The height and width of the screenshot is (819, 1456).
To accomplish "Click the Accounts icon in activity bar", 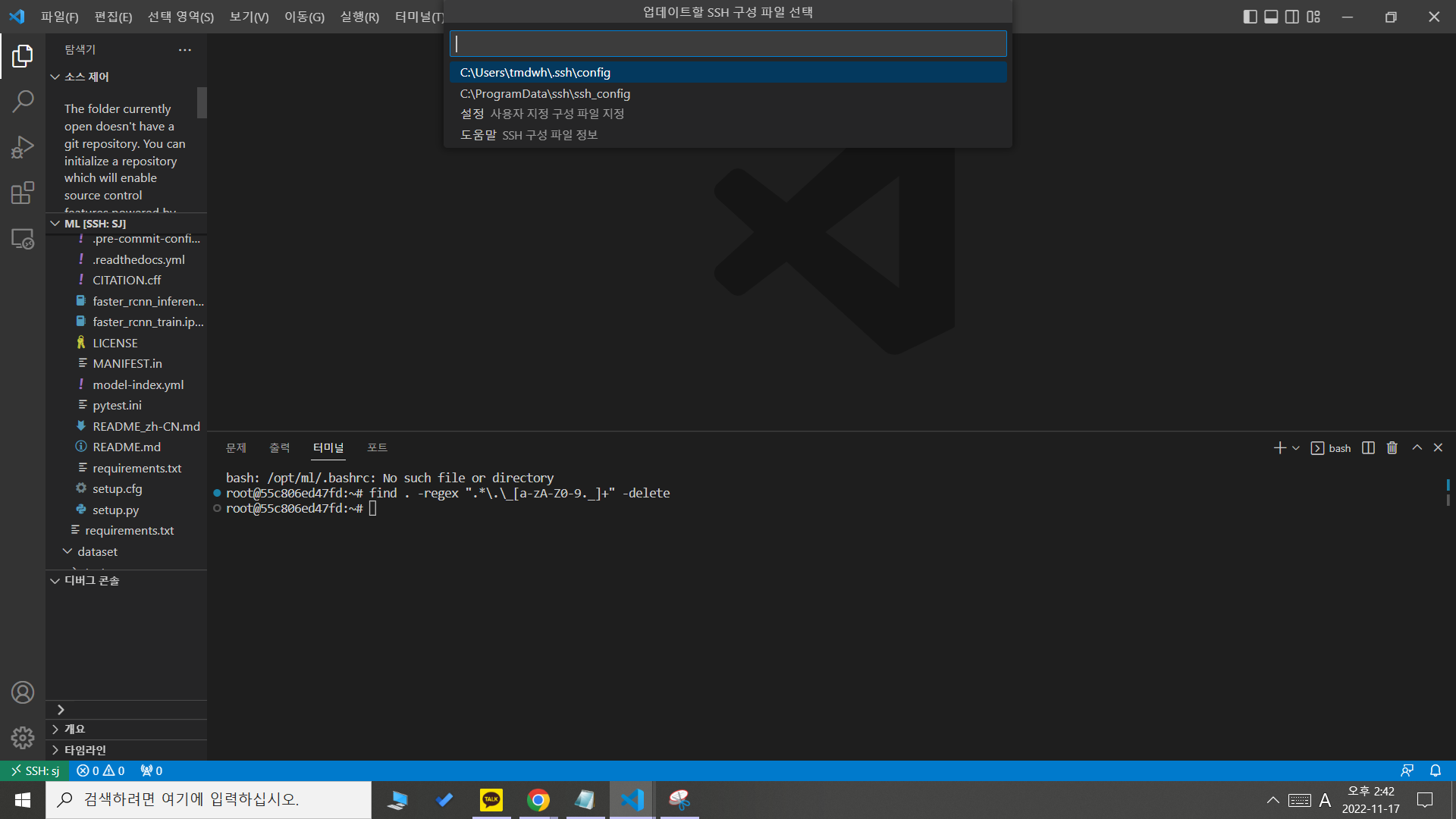I will coord(23,692).
